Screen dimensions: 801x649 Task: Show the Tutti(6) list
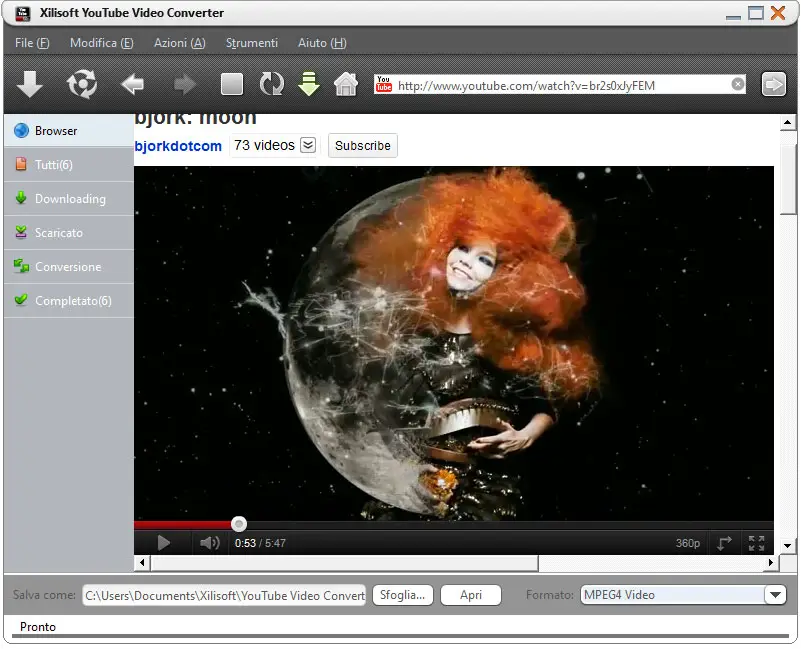(68, 165)
